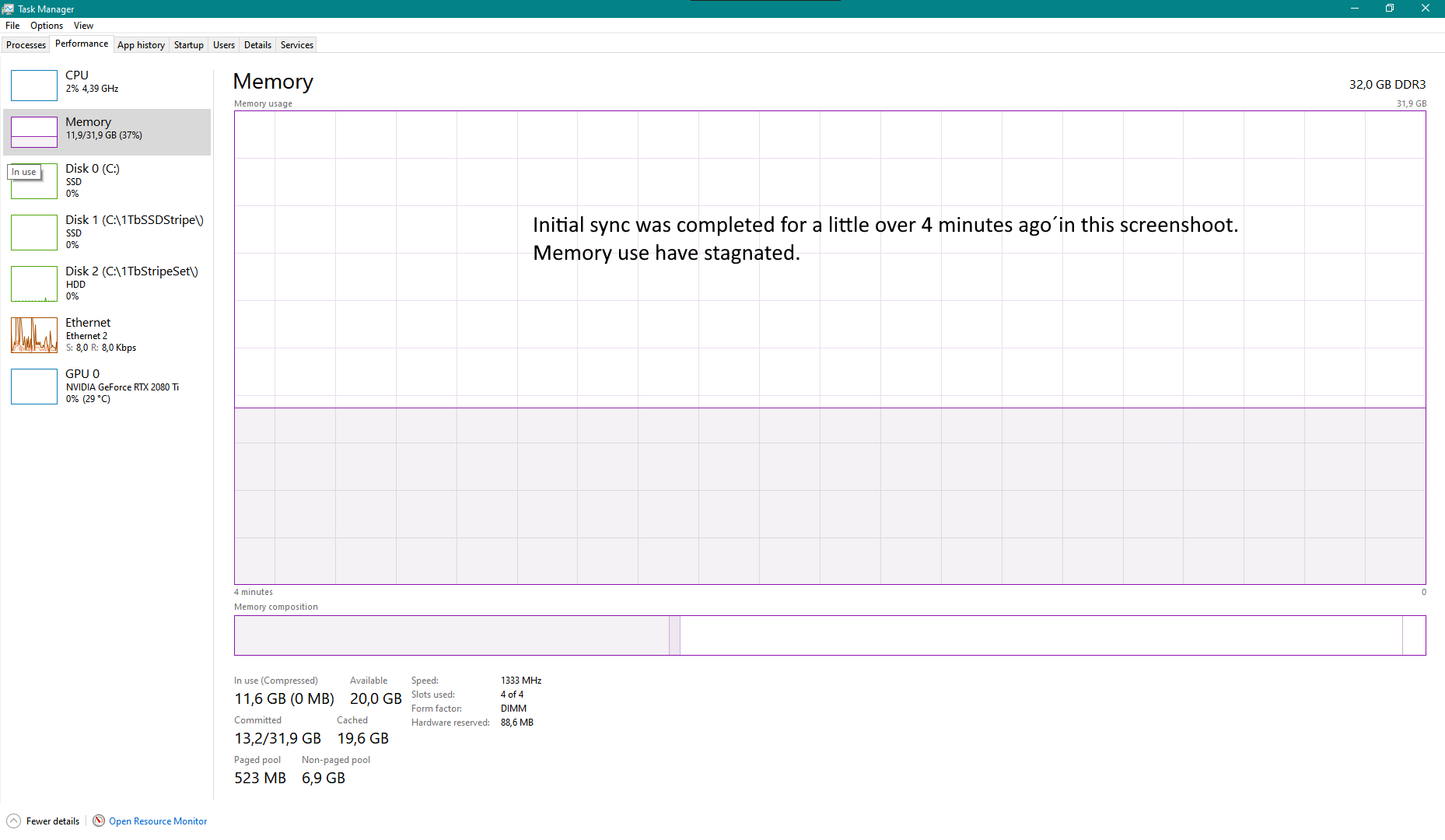Select the Disk 2 1TbStripeSet graph thumbnail
This screenshot has width=1445, height=840.
(34, 284)
